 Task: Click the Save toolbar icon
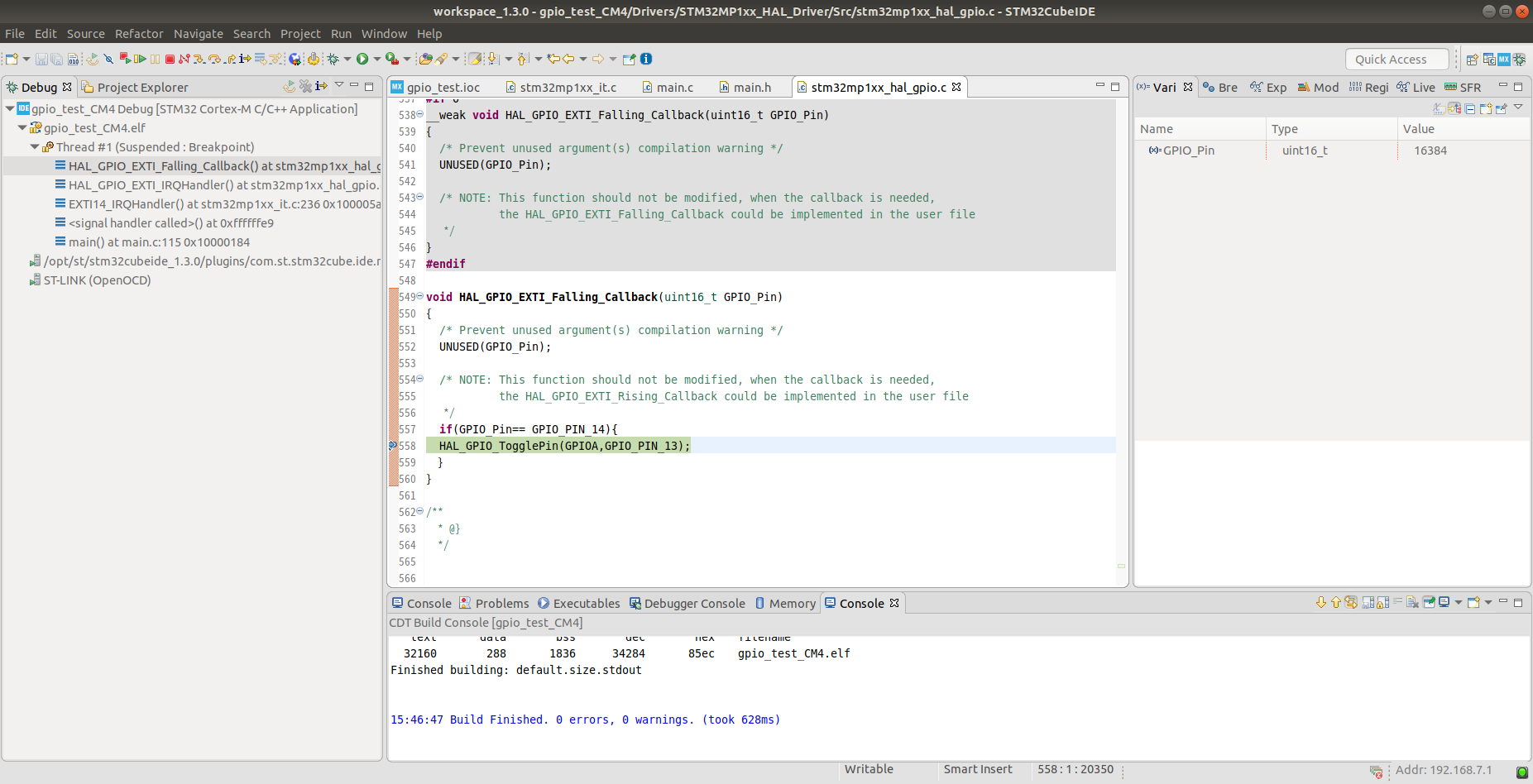(x=41, y=59)
